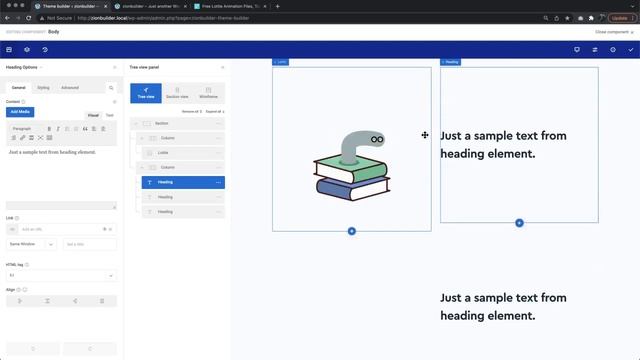Insert link with chain icon
The height and width of the screenshot is (360, 640).
(22, 138)
